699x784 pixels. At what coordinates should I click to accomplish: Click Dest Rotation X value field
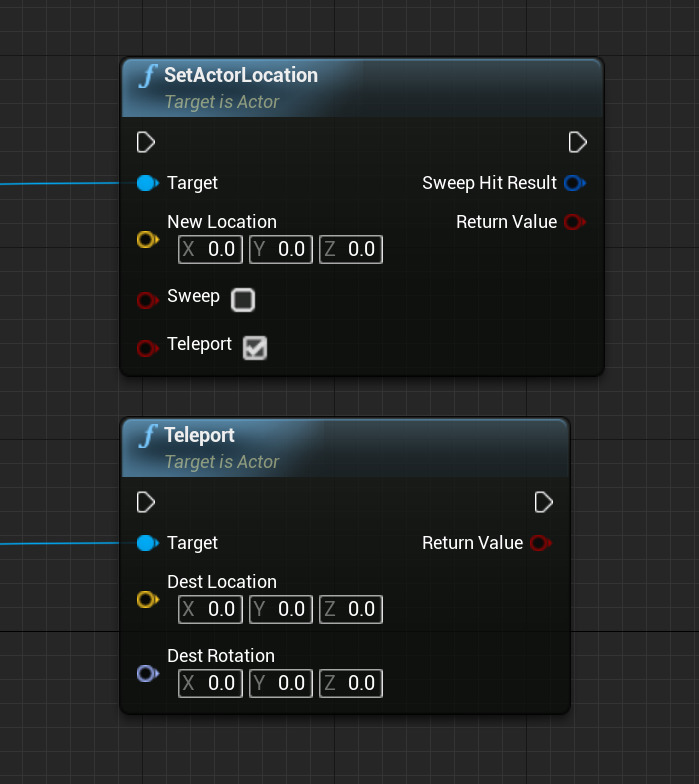[210, 683]
